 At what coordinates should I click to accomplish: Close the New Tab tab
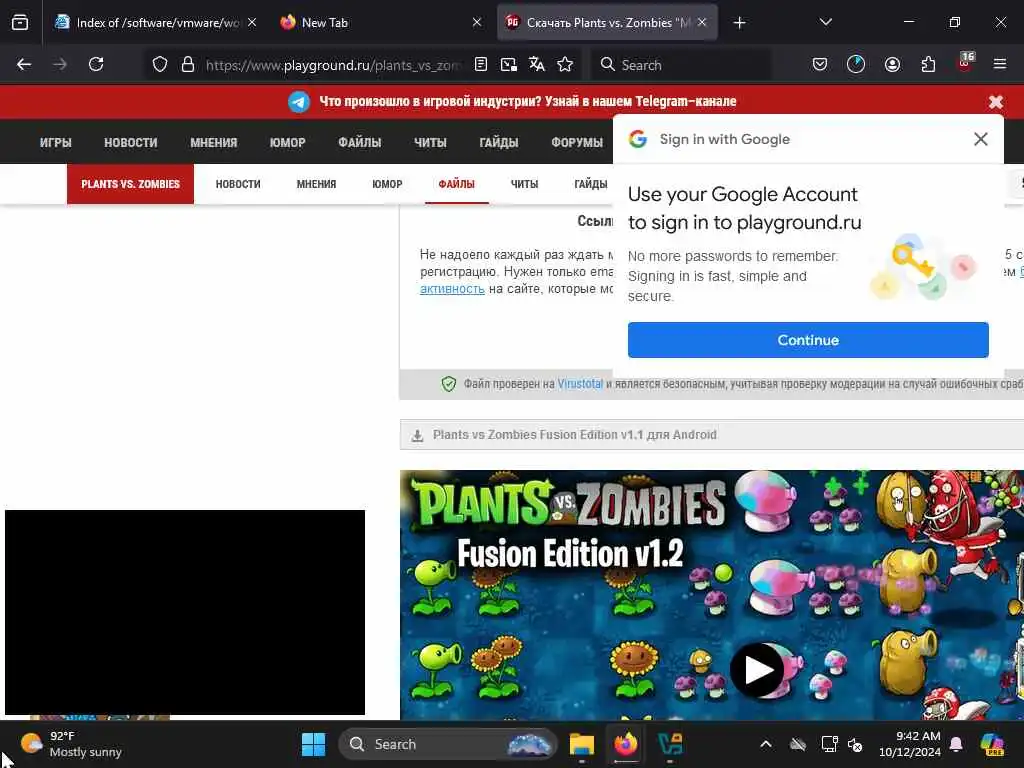(477, 22)
